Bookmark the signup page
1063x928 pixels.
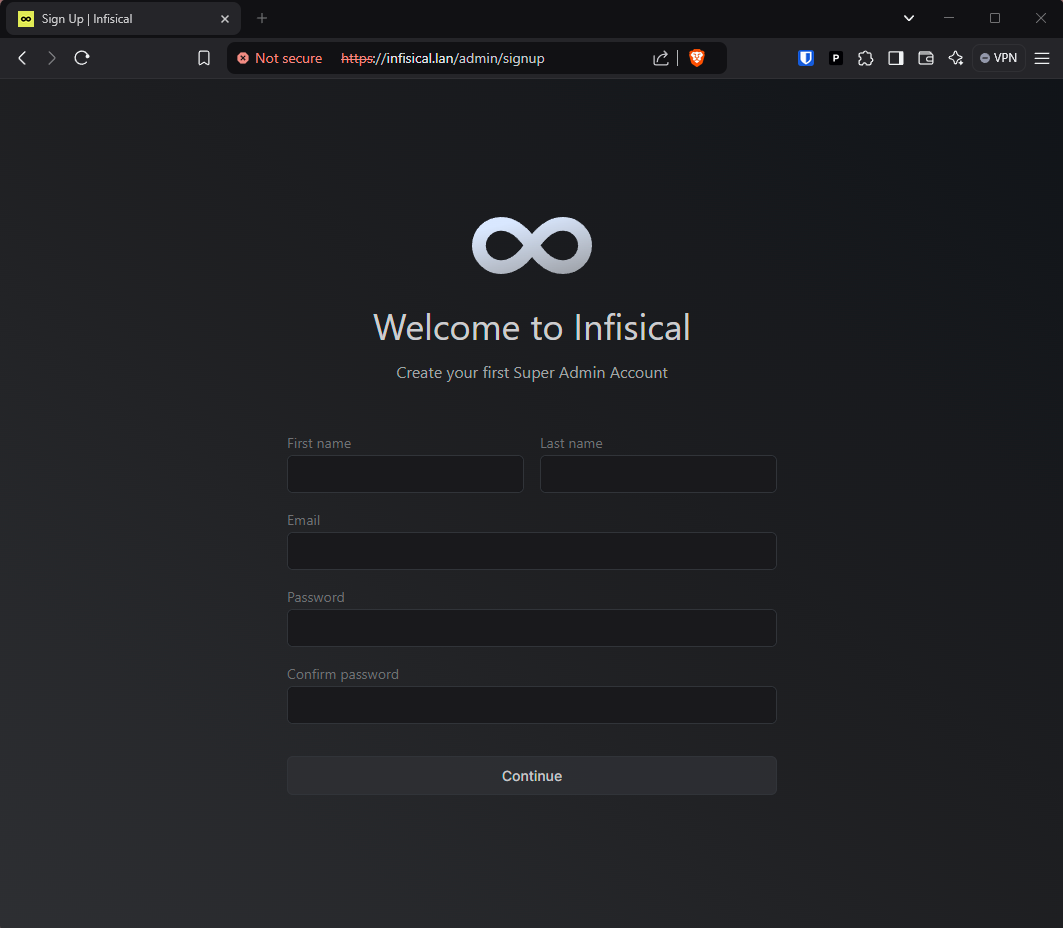click(x=203, y=58)
